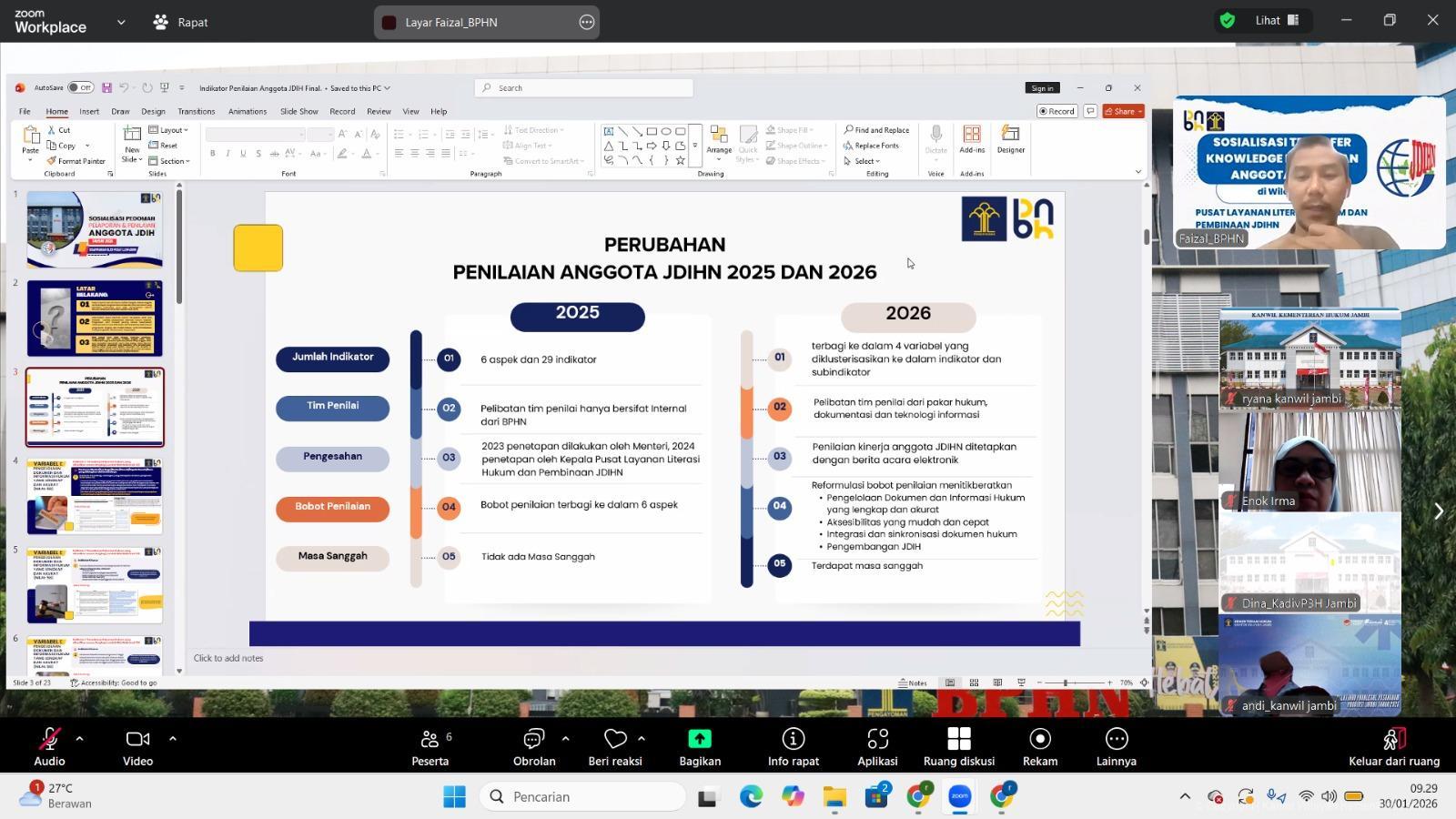Start recording with the Rekam button

coord(1039,746)
